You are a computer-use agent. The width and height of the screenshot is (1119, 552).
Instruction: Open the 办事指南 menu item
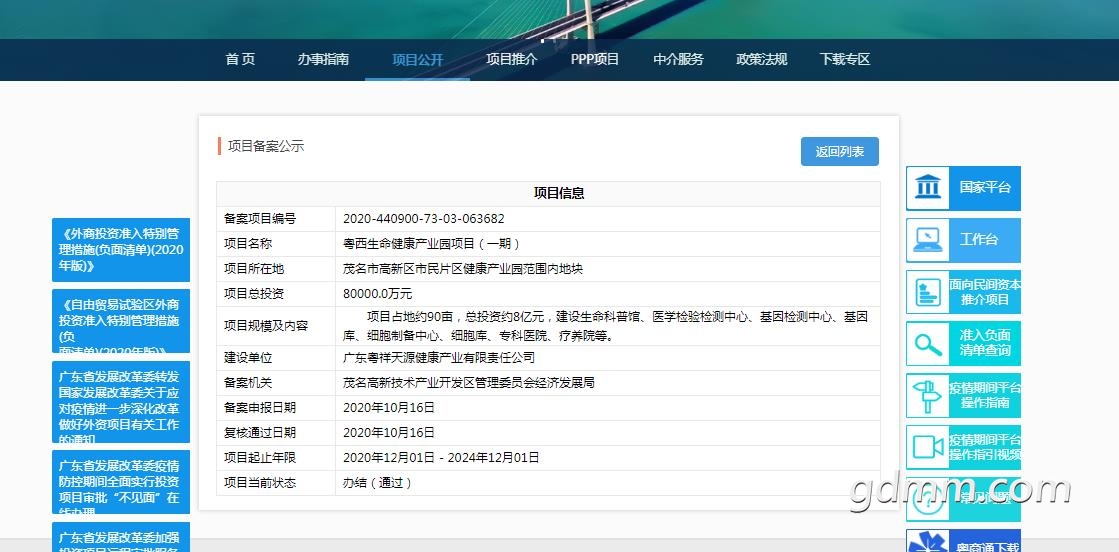tap(323, 59)
